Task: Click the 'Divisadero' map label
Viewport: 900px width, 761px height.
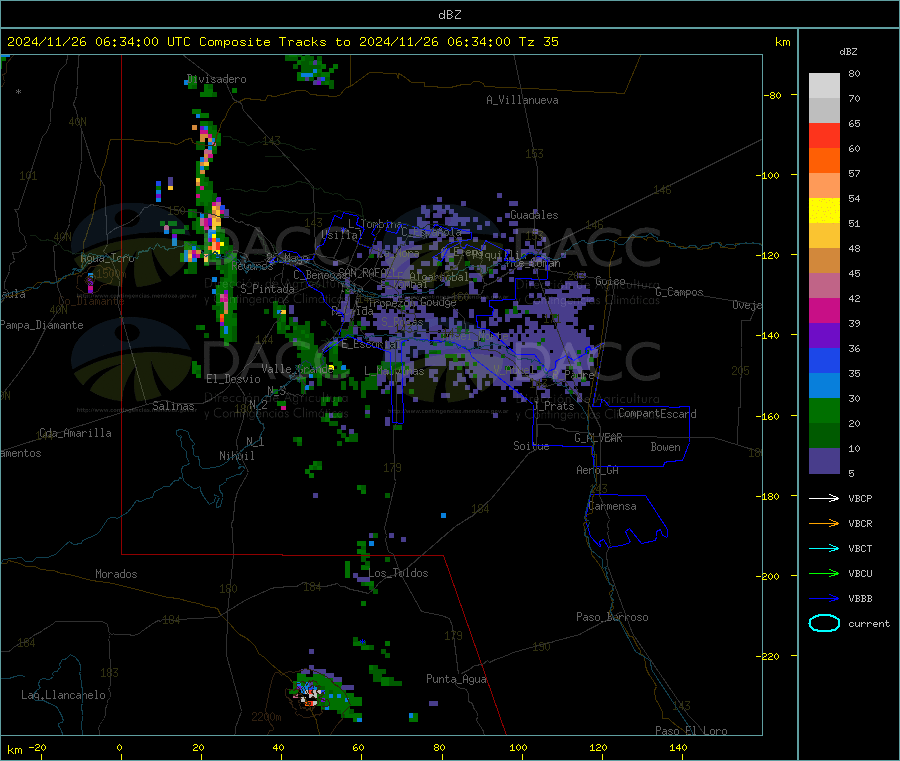Action: (217, 79)
